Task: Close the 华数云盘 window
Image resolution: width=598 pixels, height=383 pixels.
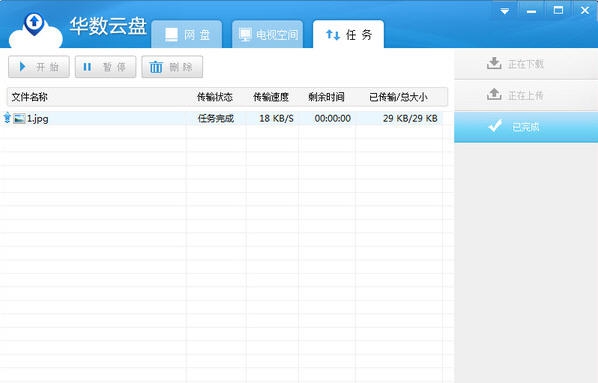Action: (x=585, y=10)
